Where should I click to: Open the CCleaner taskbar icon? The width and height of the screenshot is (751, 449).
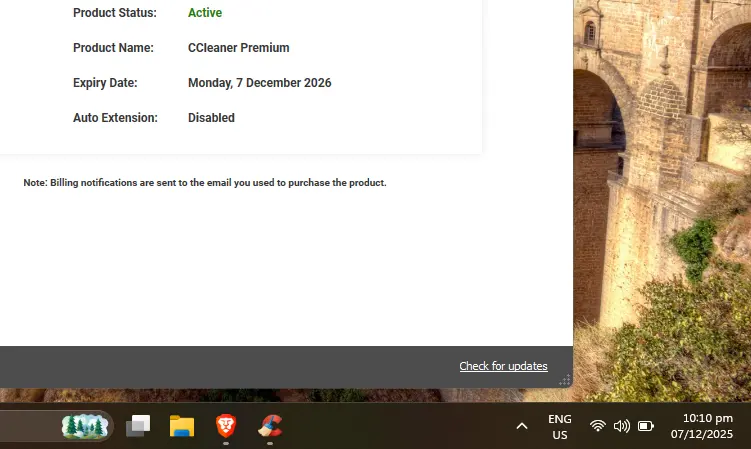tap(270, 426)
